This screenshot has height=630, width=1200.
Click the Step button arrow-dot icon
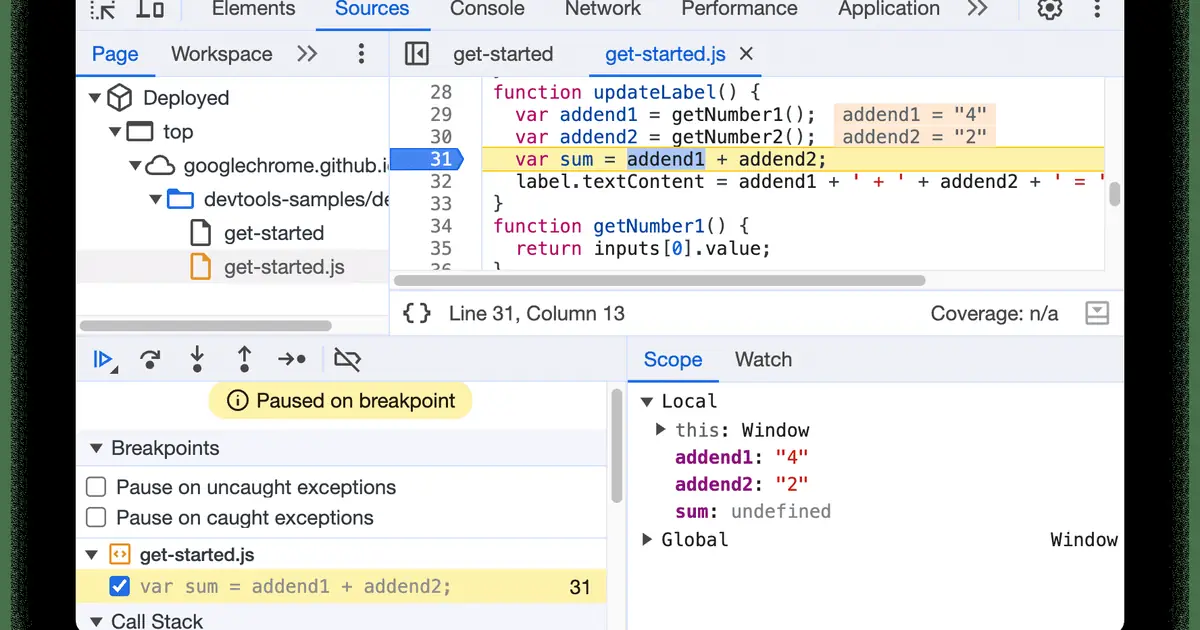[x=292, y=360]
